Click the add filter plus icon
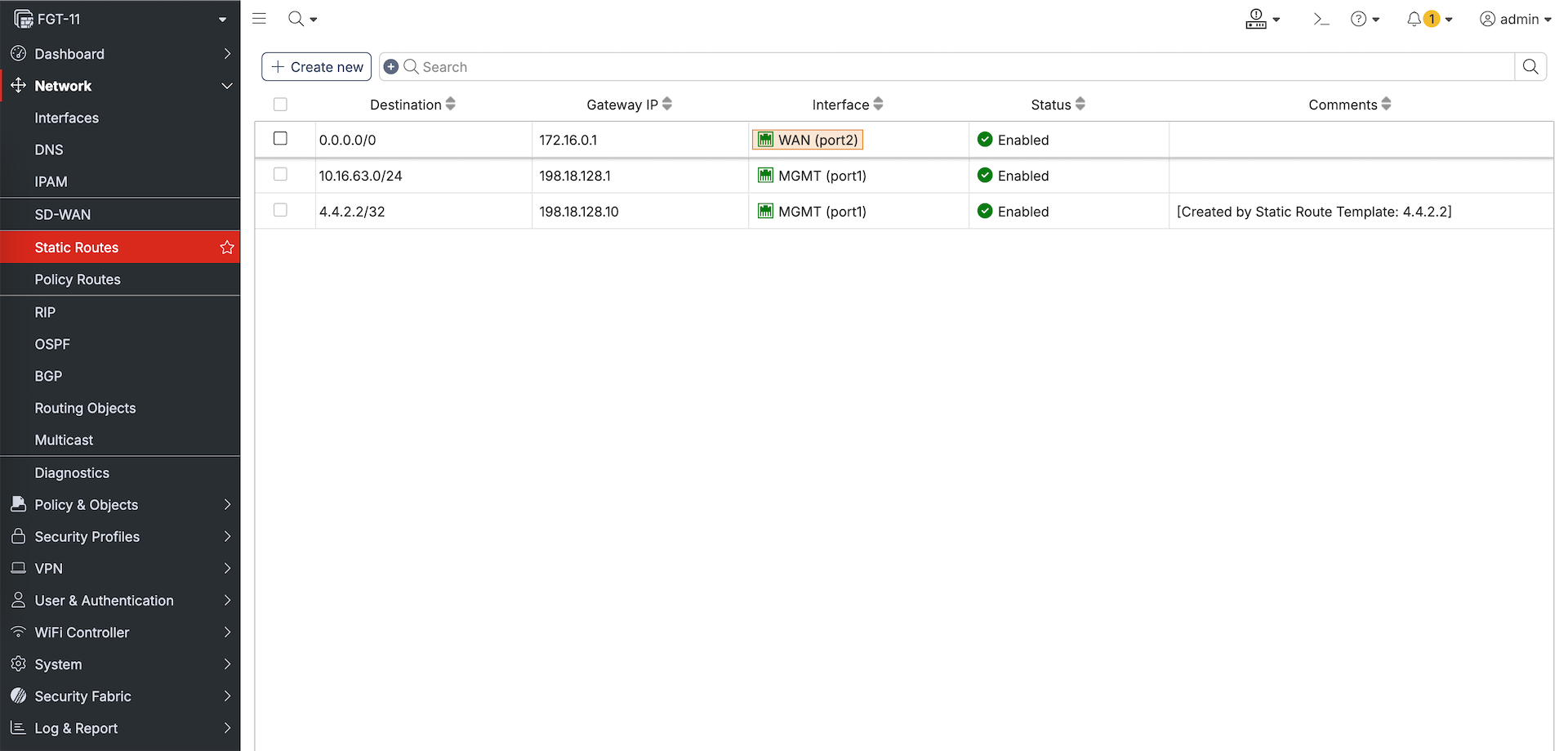Viewport: 1568px width, 751px height. (x=391, y=67)
